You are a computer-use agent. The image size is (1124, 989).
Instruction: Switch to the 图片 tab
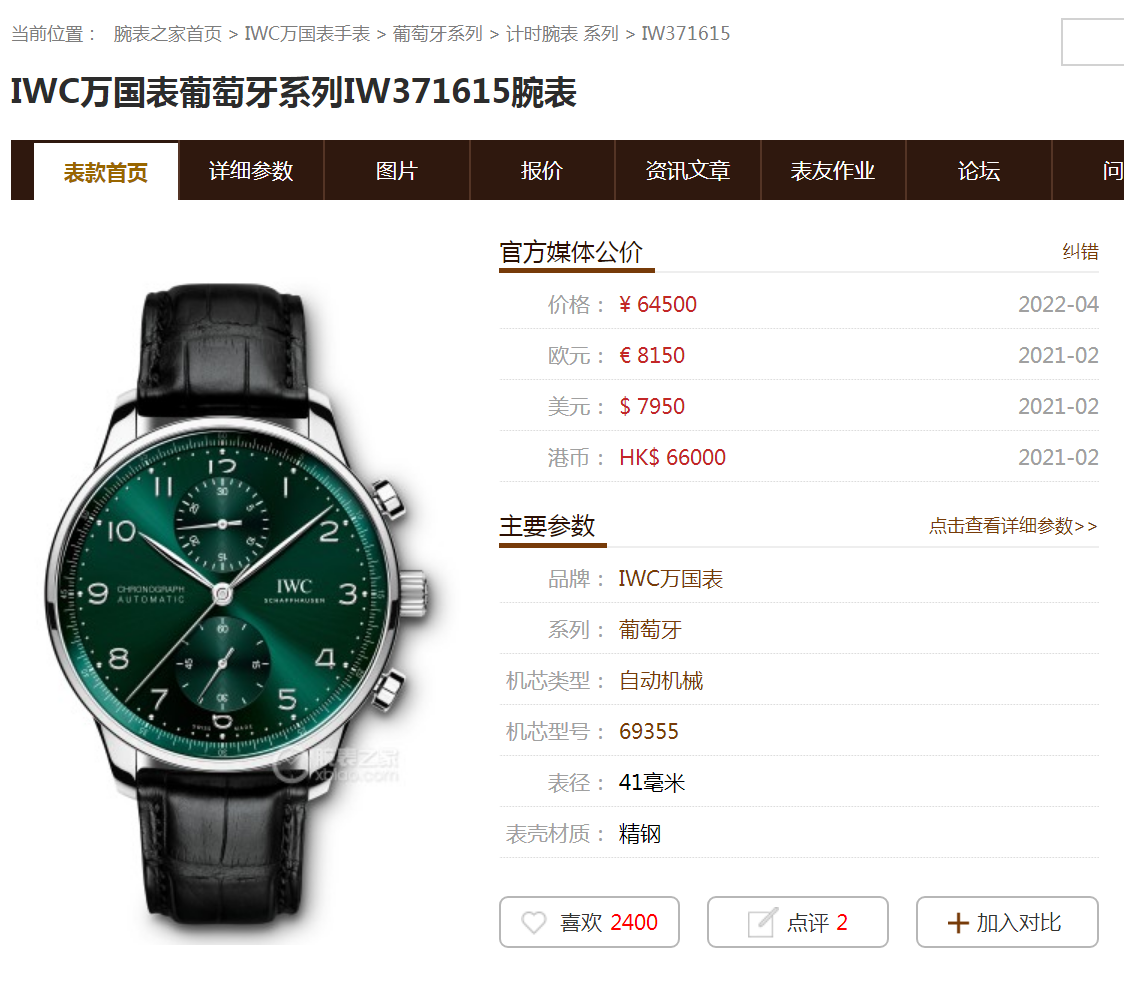(x=396, y=171)
